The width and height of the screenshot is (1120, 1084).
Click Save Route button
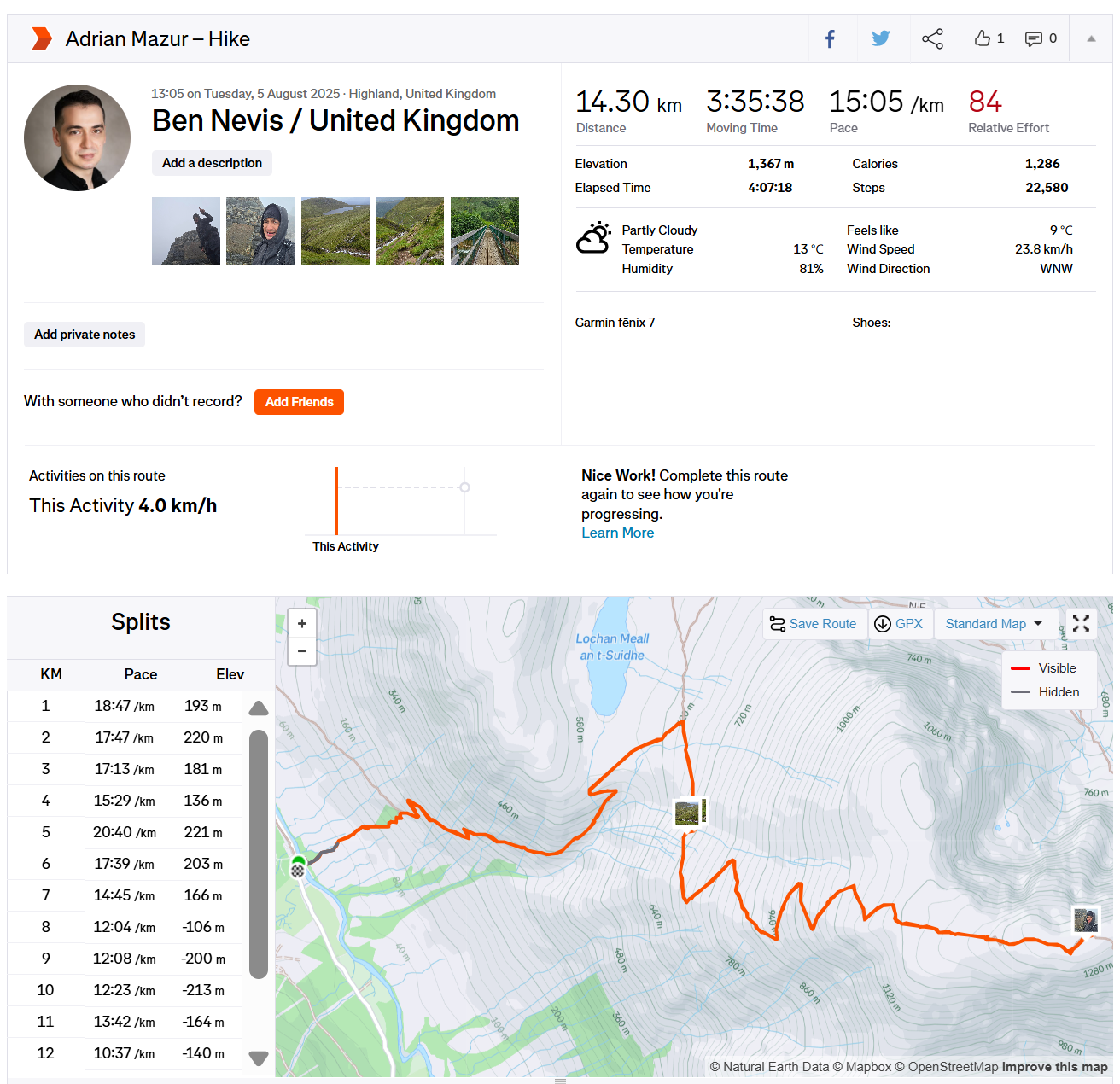(814, 624)
